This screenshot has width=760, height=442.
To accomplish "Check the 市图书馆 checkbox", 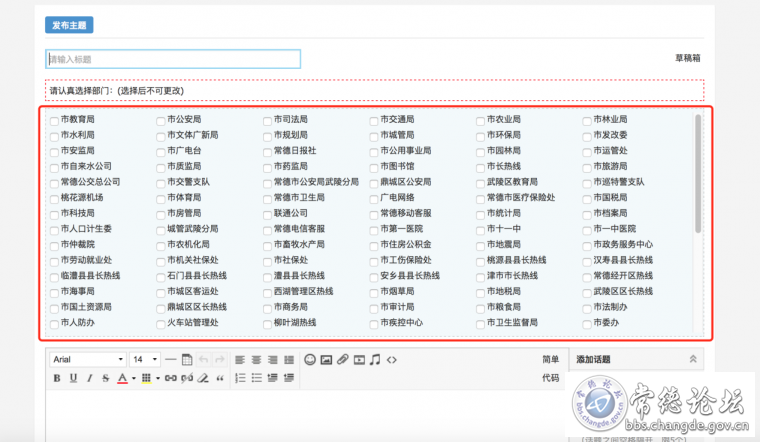I will pos(374,168).
